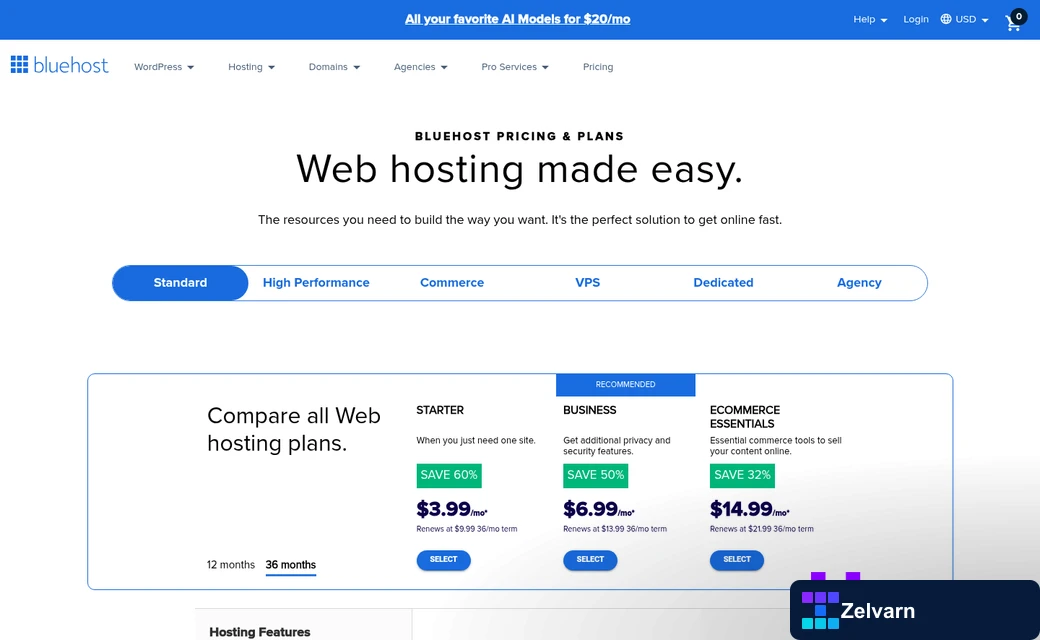Switch to the VPS tab
This screenshot has height=640, width=1040.
[587, 283]
